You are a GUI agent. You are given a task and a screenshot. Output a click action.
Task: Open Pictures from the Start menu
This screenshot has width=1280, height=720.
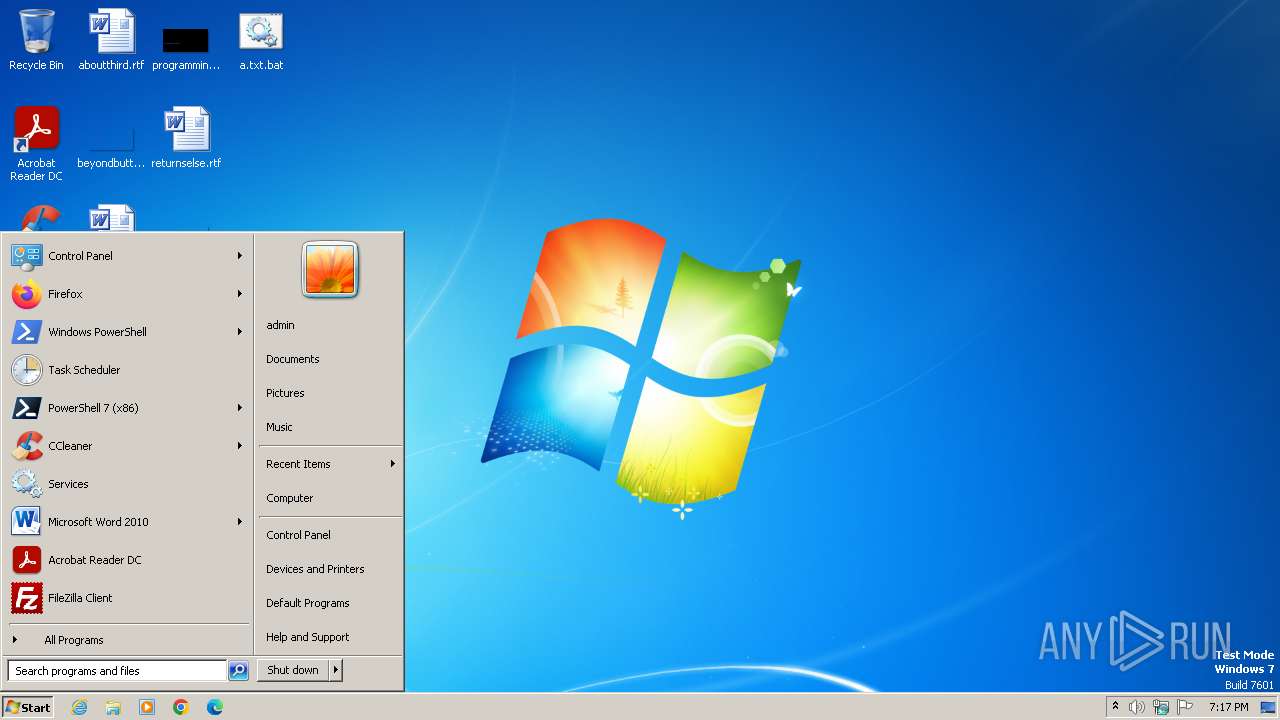330,393
